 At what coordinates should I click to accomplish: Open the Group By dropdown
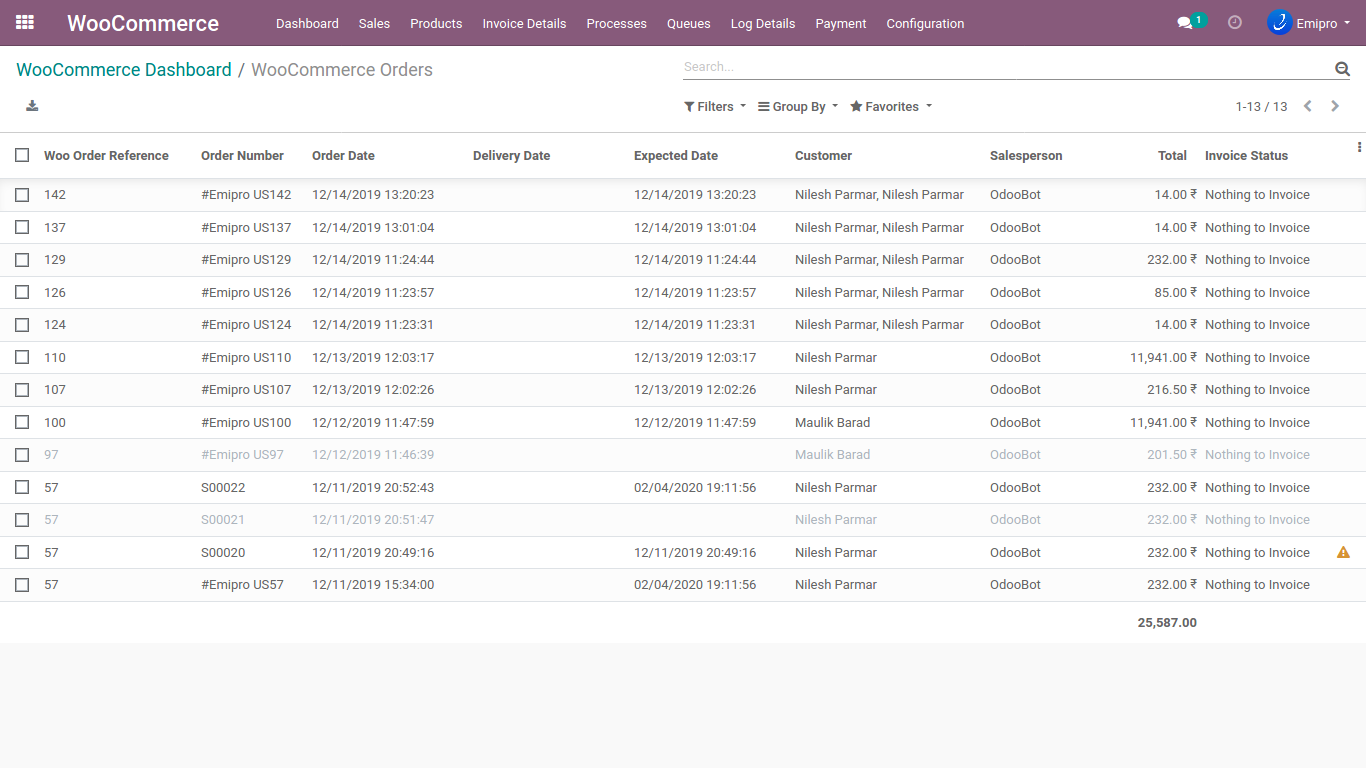798,107
